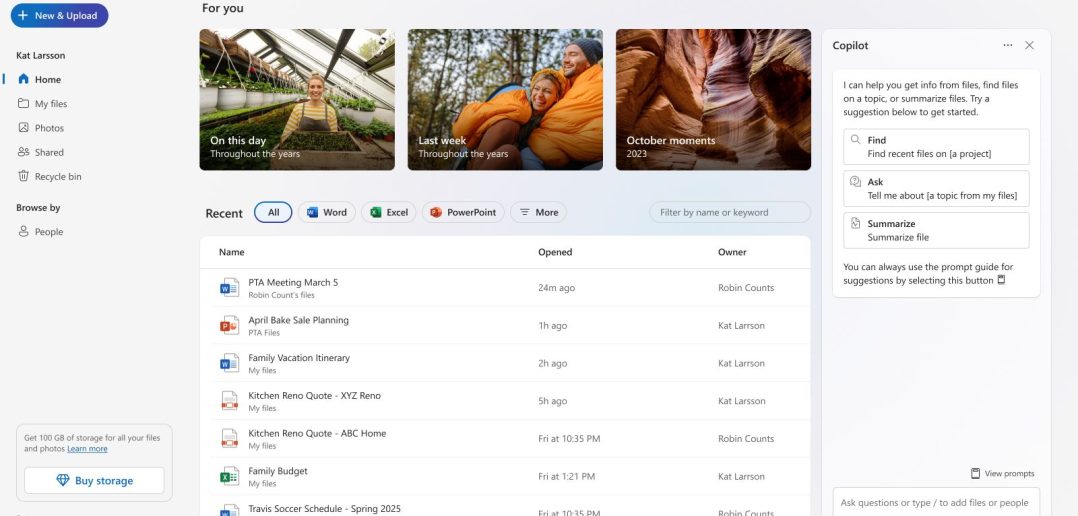Viewport: 1078px width, 516px height.
Task: Click the Word icon beside PTA Meeting March 5
Action: (229, 288)
